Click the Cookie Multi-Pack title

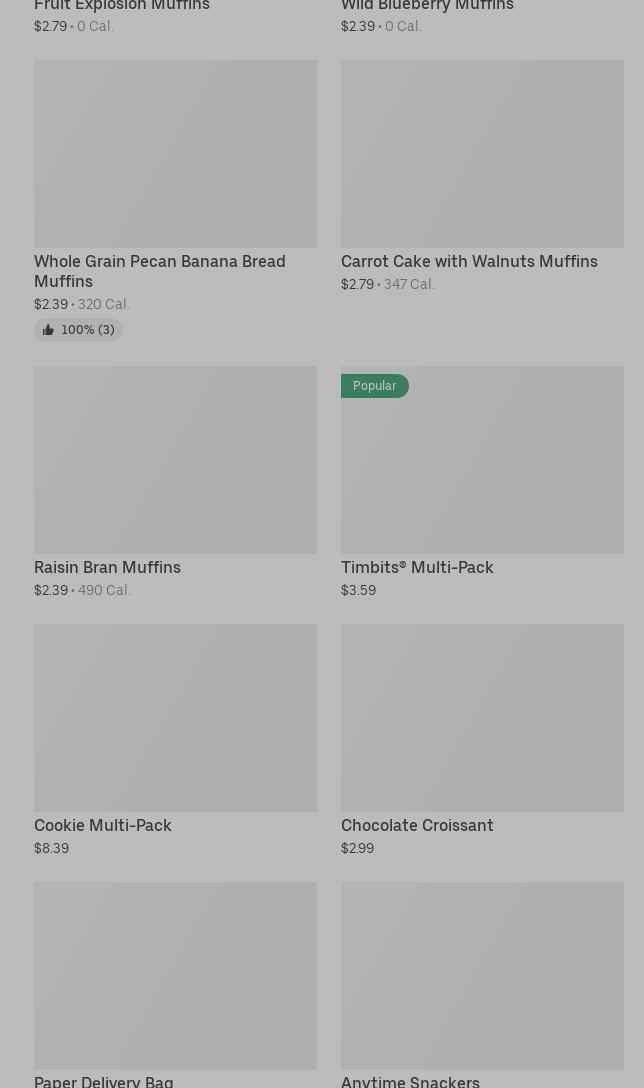[x=103, y=826]
